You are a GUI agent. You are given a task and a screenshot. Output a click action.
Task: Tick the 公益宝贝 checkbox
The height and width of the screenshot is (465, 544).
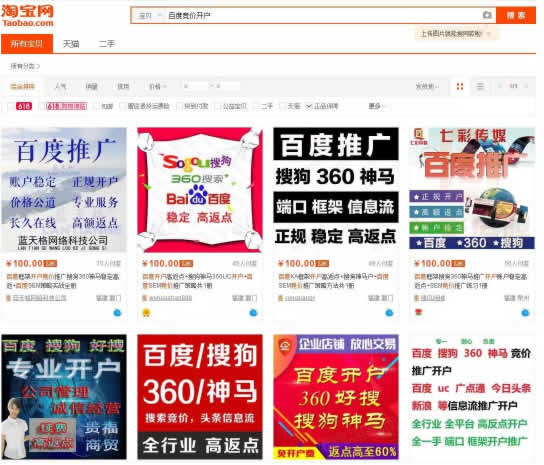point(218,106)
